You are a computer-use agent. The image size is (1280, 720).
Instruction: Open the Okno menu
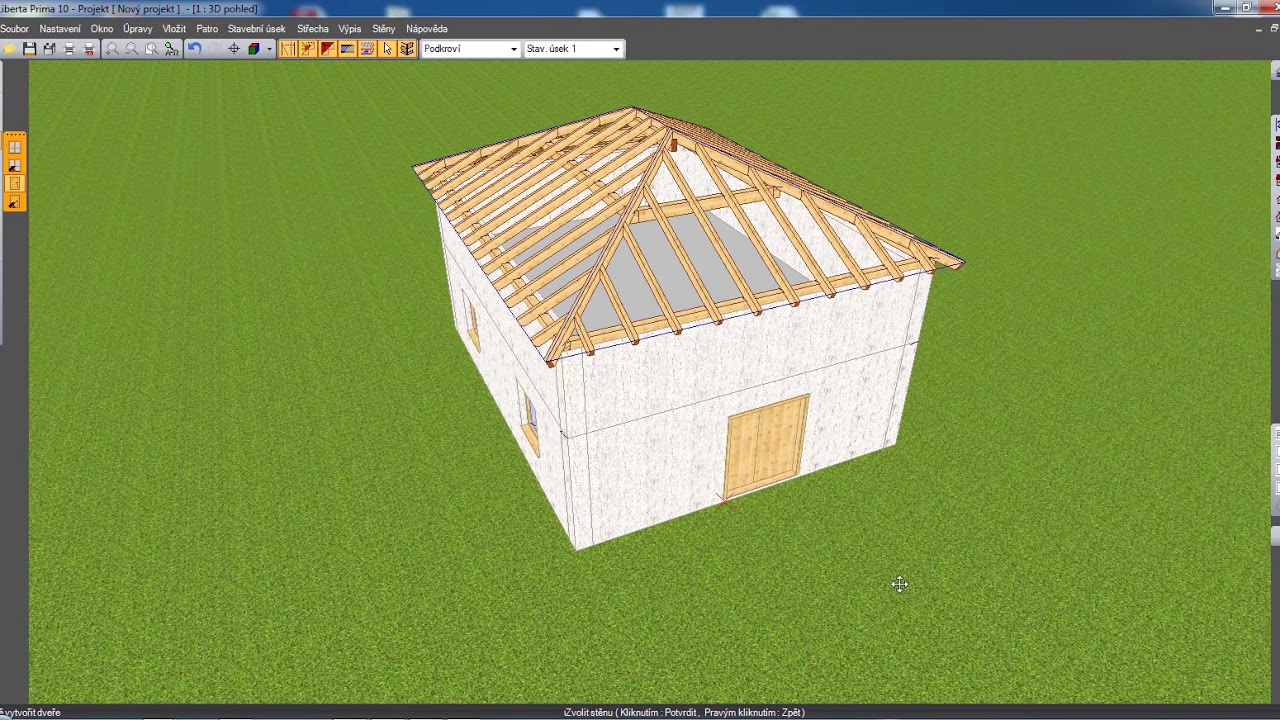point(102,29)
